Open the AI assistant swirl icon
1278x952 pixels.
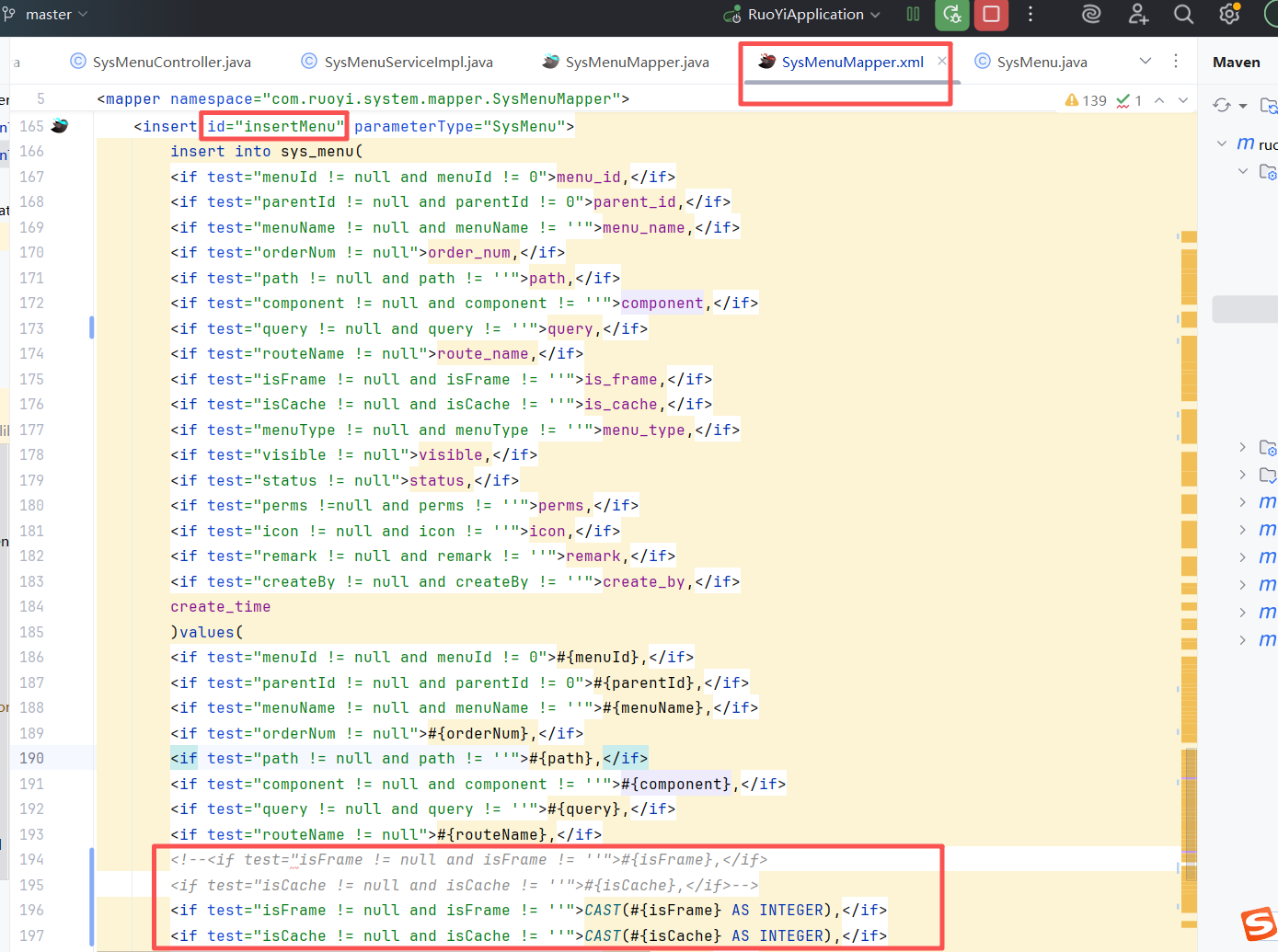point(1091,14)
